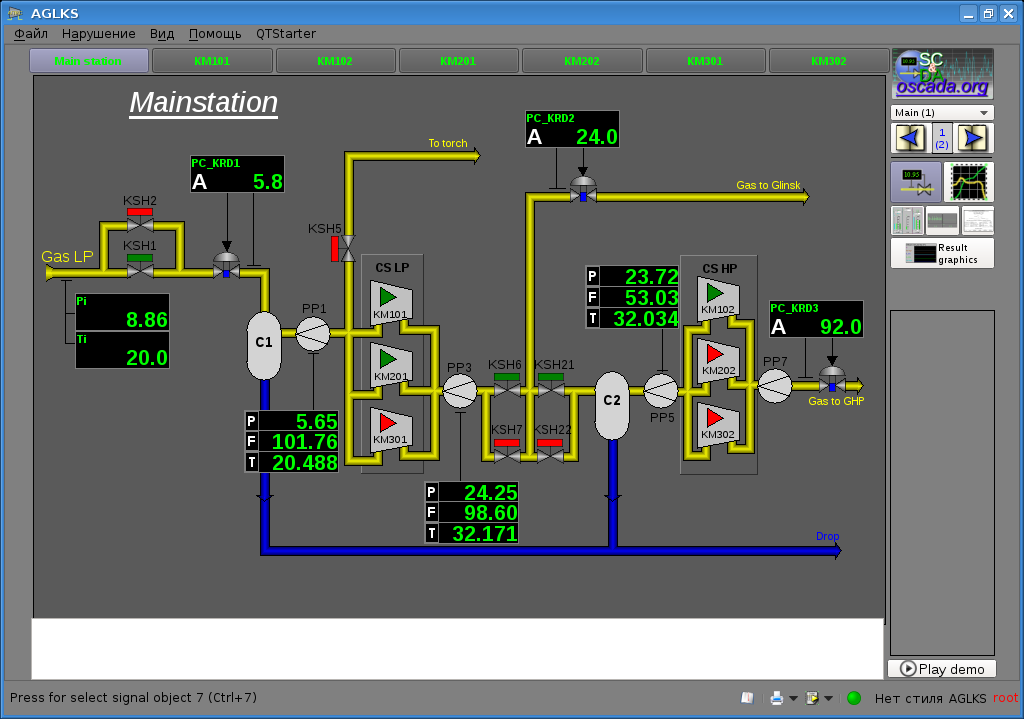
Task: Click the green alarm status indicator
Action: 854,698
